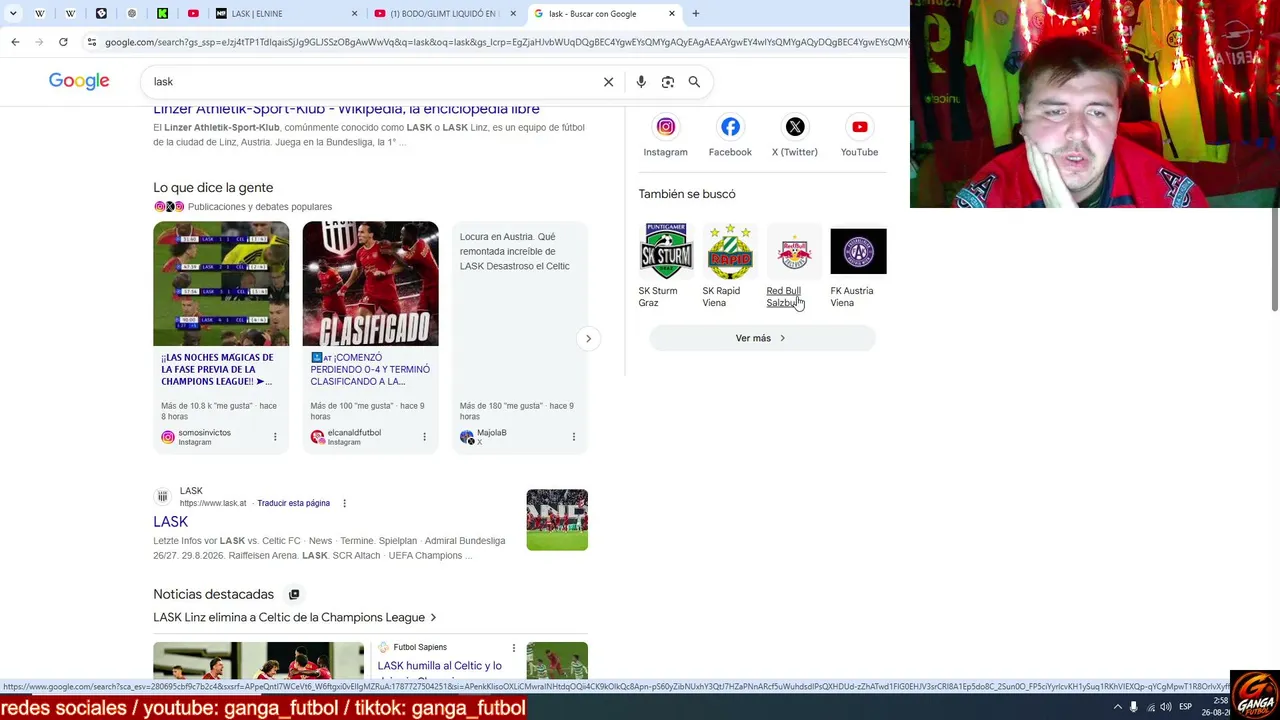The height and width of the screenshot is (720, 1280).
Task: Open the volume control in the taskbar
Action: 1166,707
